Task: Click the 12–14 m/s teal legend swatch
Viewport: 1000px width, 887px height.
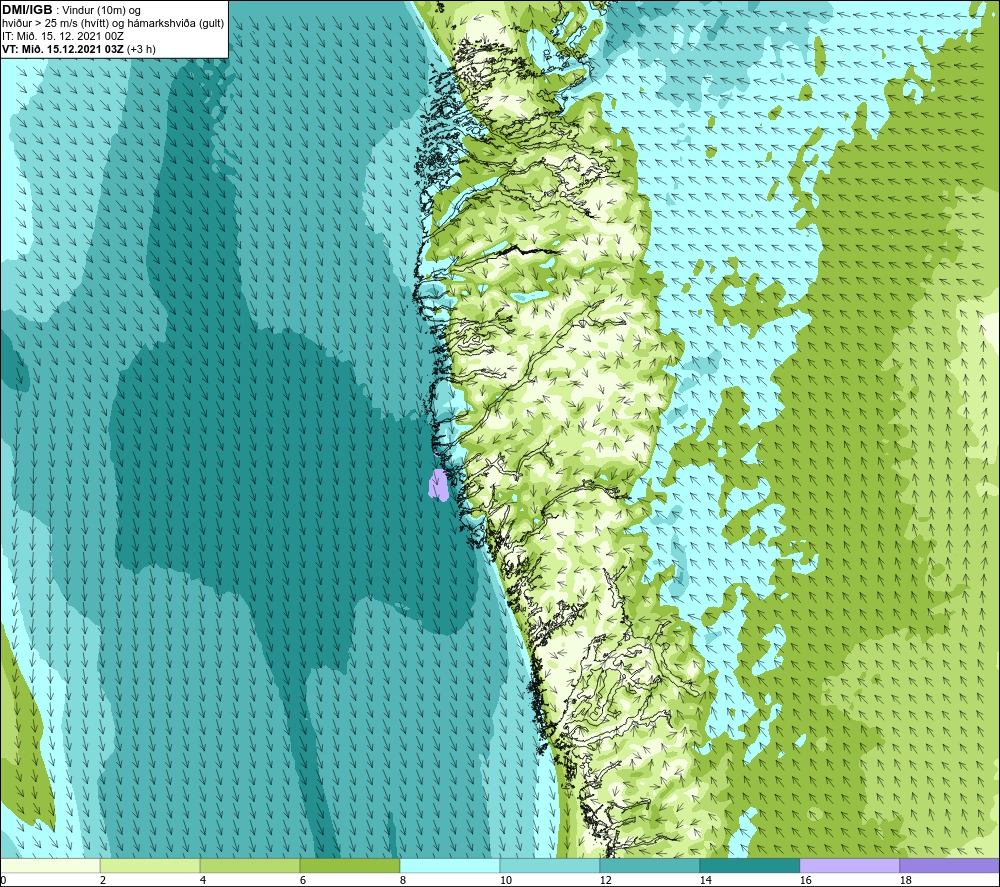Action: click(x=649, y=865)
